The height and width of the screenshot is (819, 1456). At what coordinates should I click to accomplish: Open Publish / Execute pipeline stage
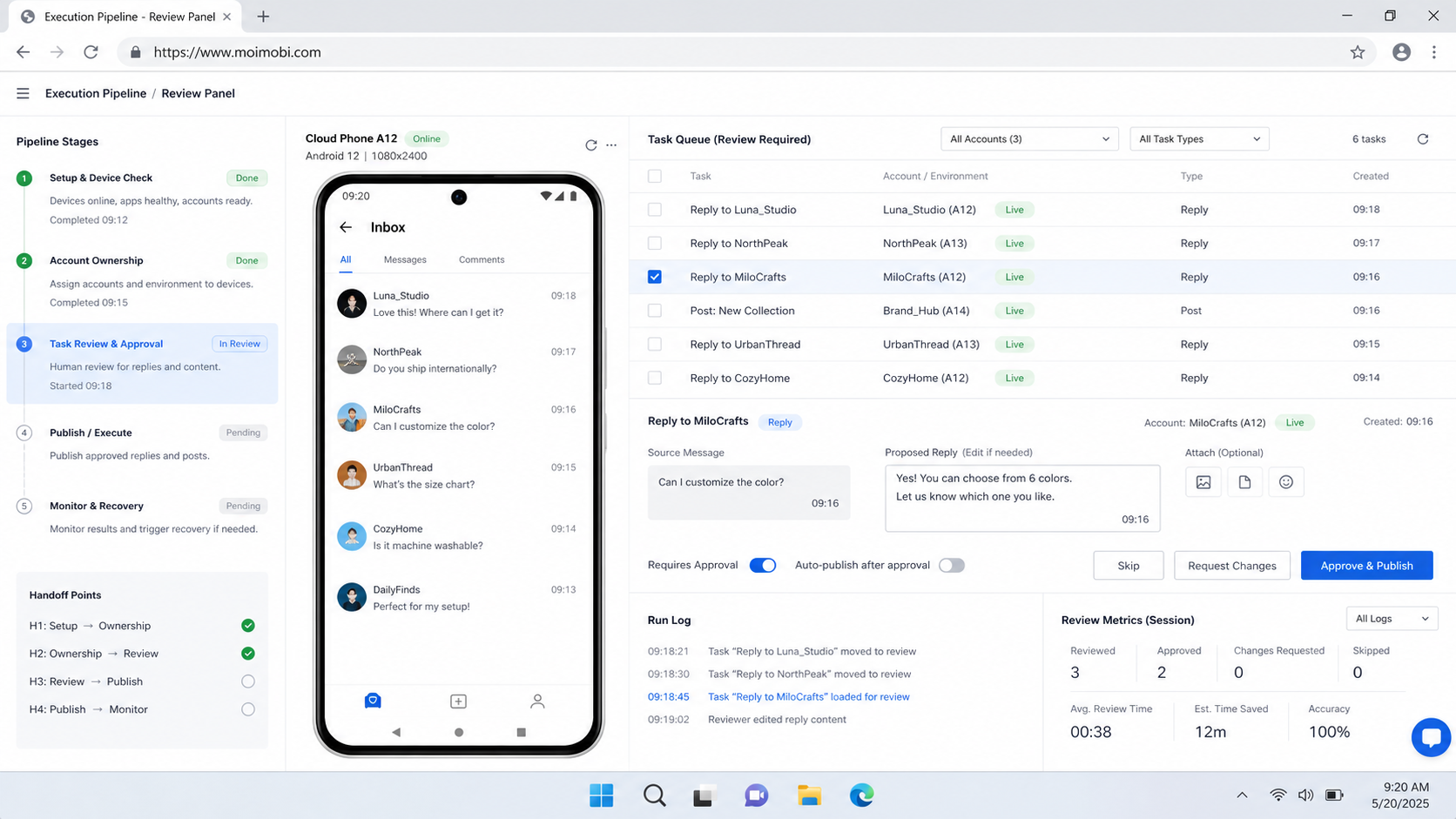coord(142,444)
